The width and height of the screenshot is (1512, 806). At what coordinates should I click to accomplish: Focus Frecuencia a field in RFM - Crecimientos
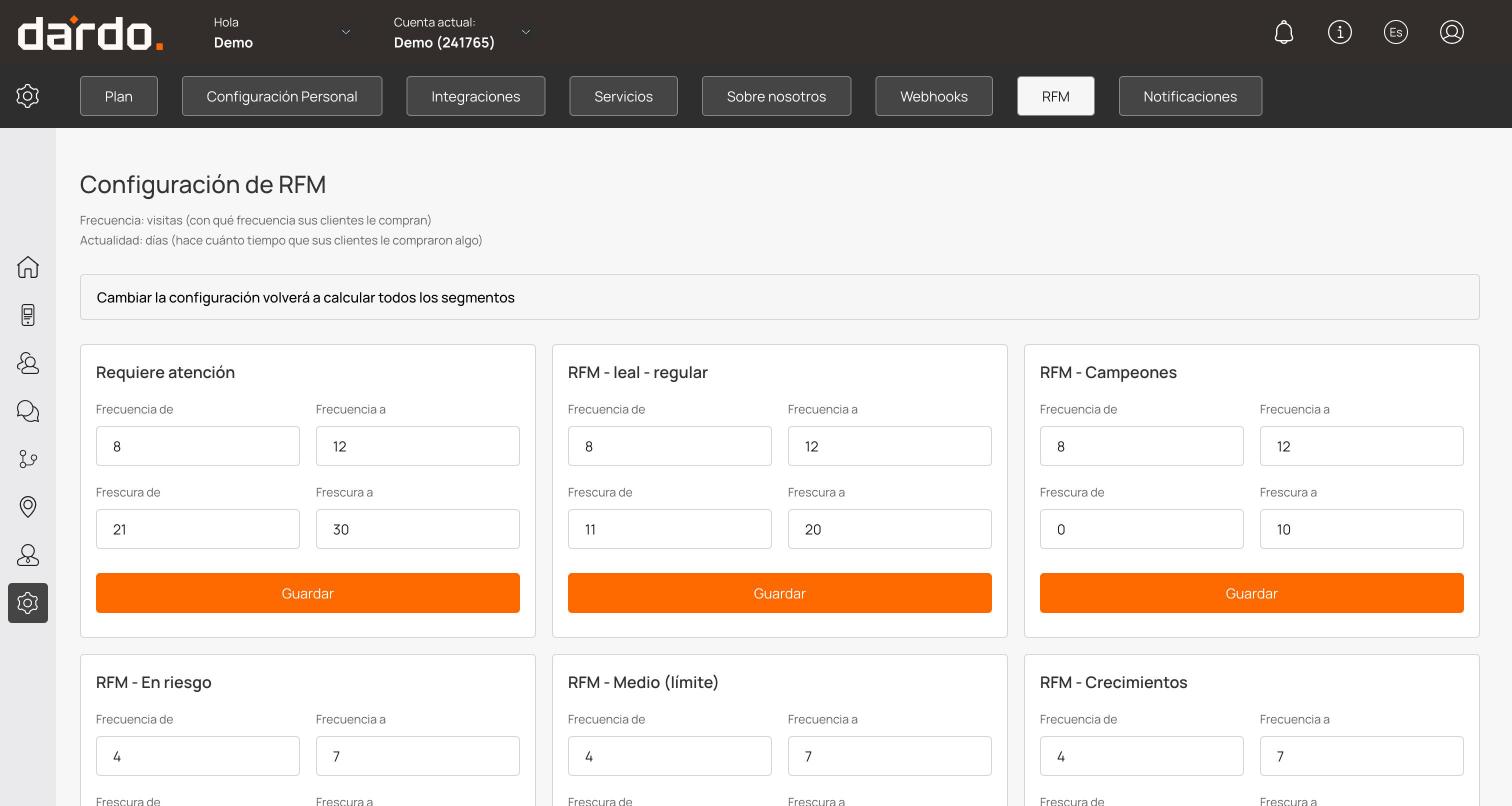(1362, 756)
